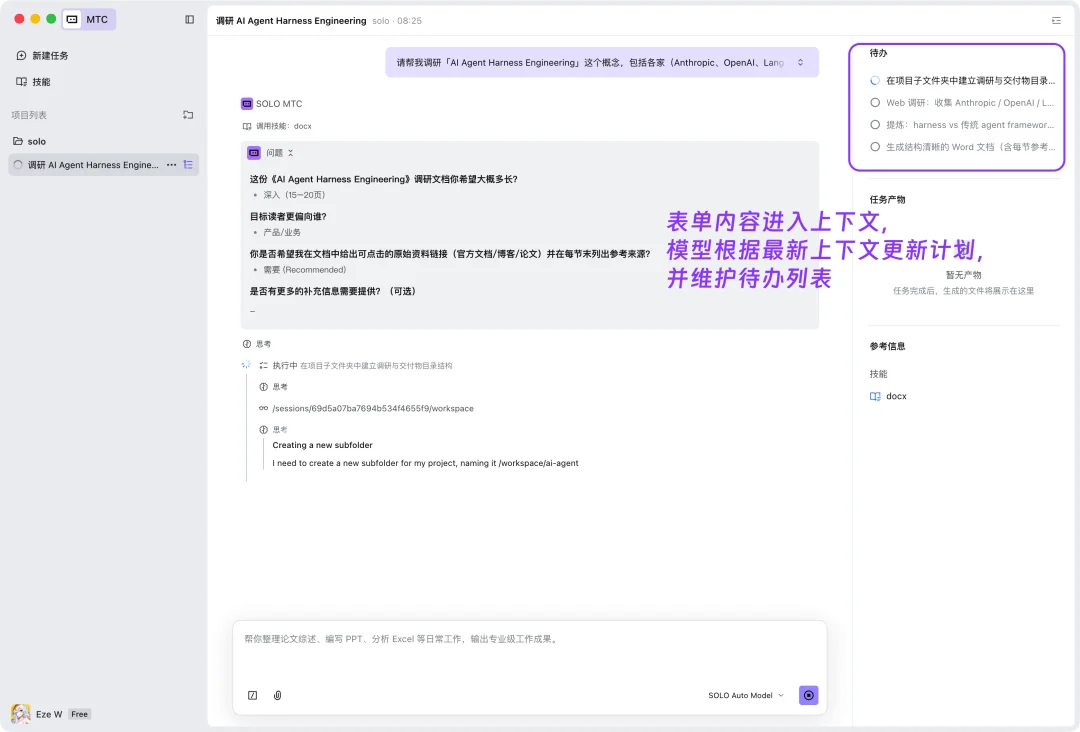Open the docx skill icon under 参考信息
The image size is (1080, 732).
[874, 396]
